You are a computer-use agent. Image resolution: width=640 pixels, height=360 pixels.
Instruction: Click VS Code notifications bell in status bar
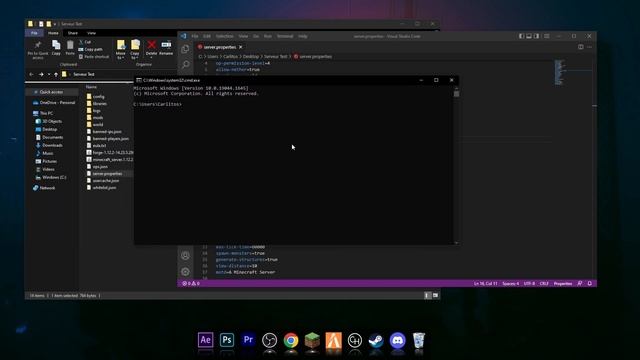589,283
